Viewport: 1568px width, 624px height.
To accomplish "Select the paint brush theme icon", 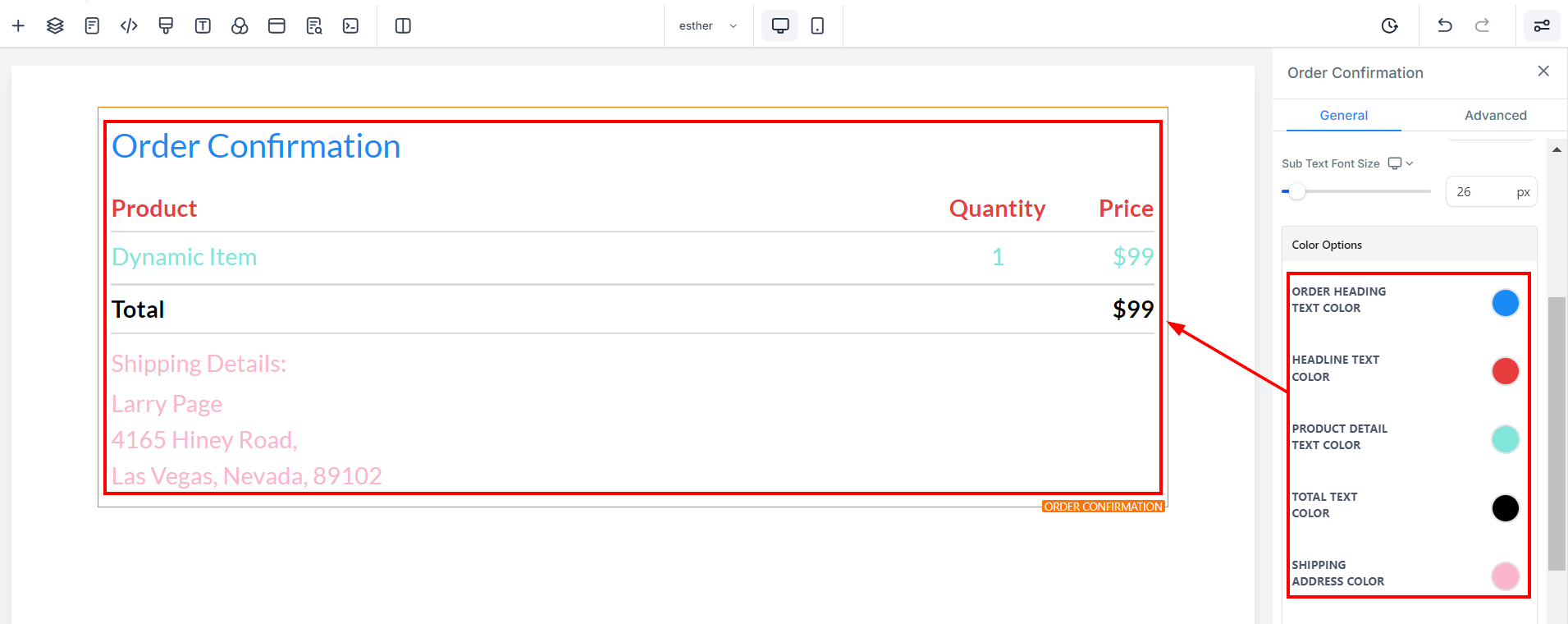I will [166, 26].
